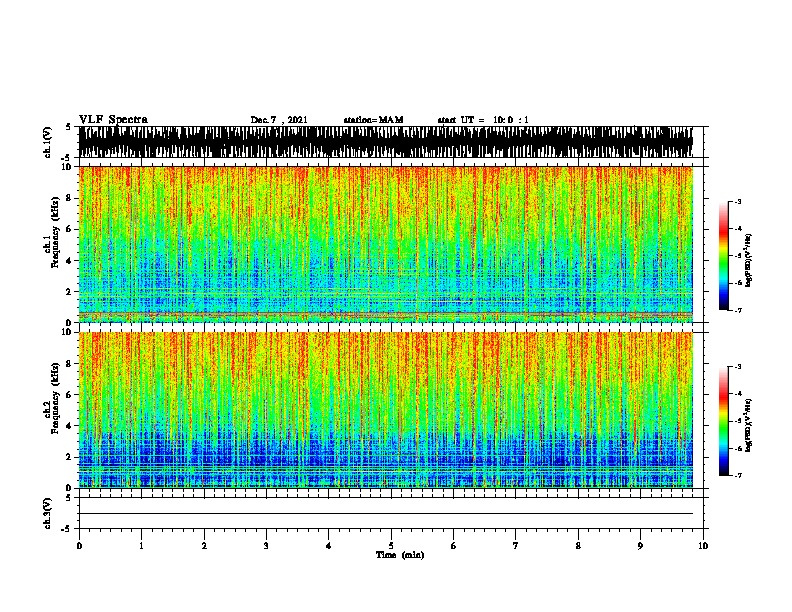Click inside the ch.2 spectrogram plot

pyautogui.click(x=386, y=410)
